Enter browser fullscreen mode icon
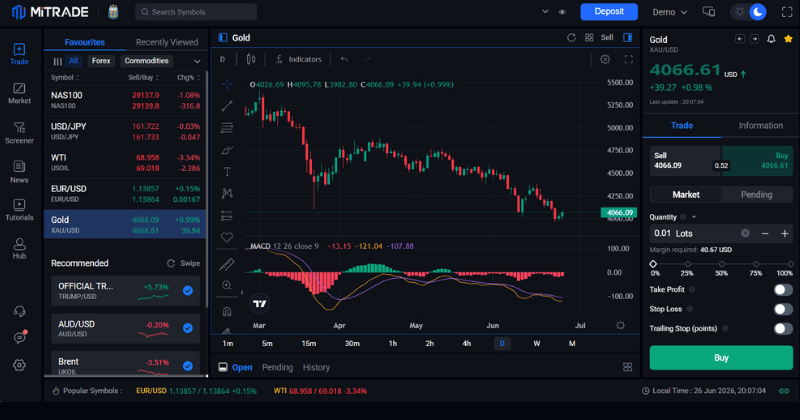This screenshot has height=420, width=800. pos(787,12)
